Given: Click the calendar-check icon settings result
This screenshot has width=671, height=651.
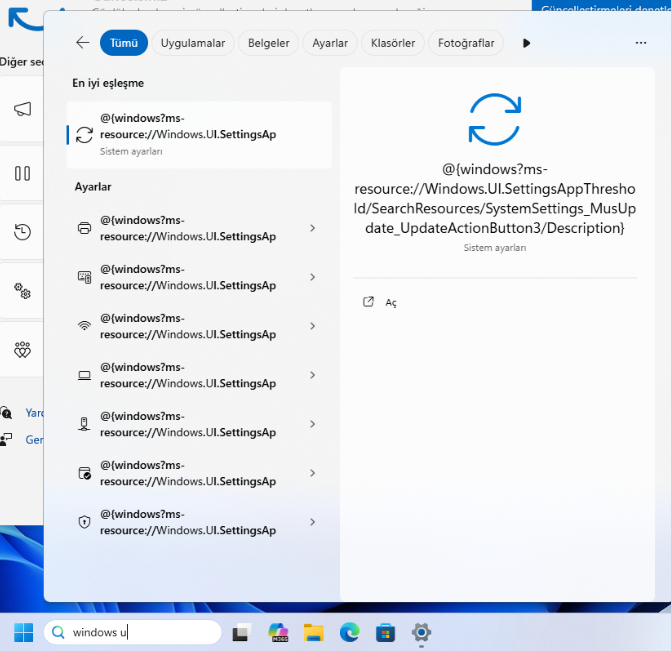Looking at the screenshot, I should coord(84,473).
